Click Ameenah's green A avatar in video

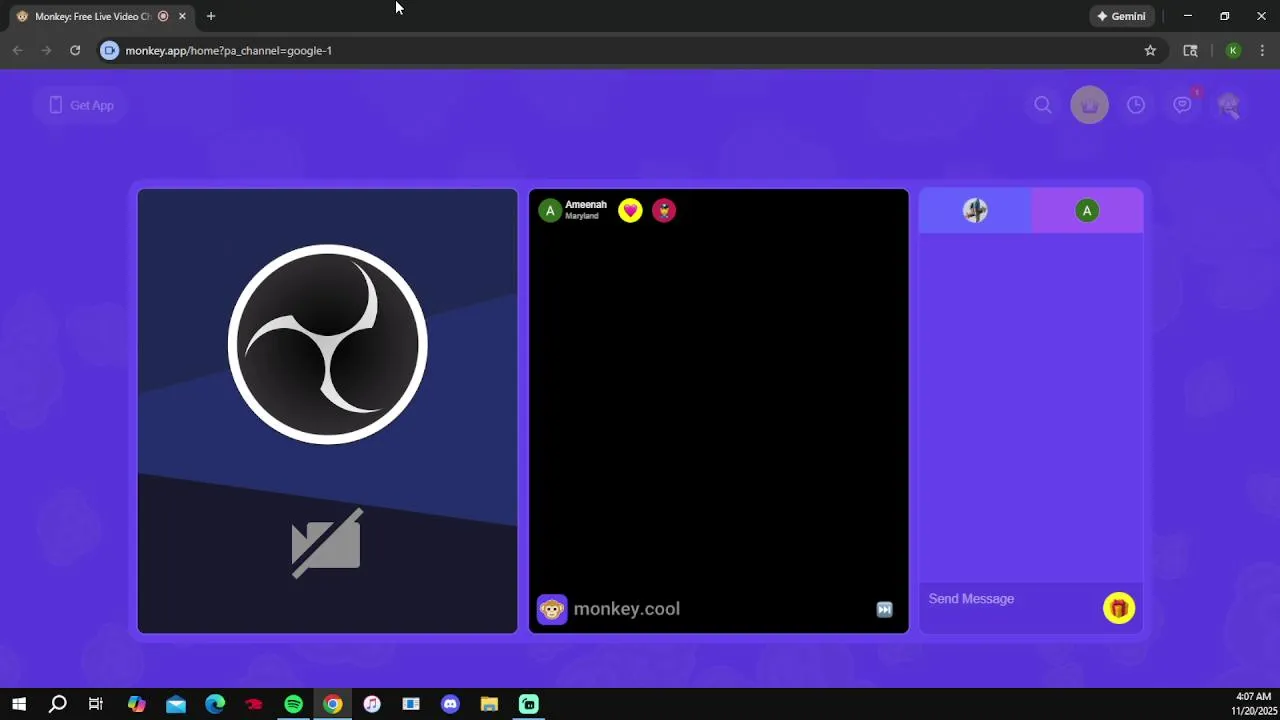(550, 211)
